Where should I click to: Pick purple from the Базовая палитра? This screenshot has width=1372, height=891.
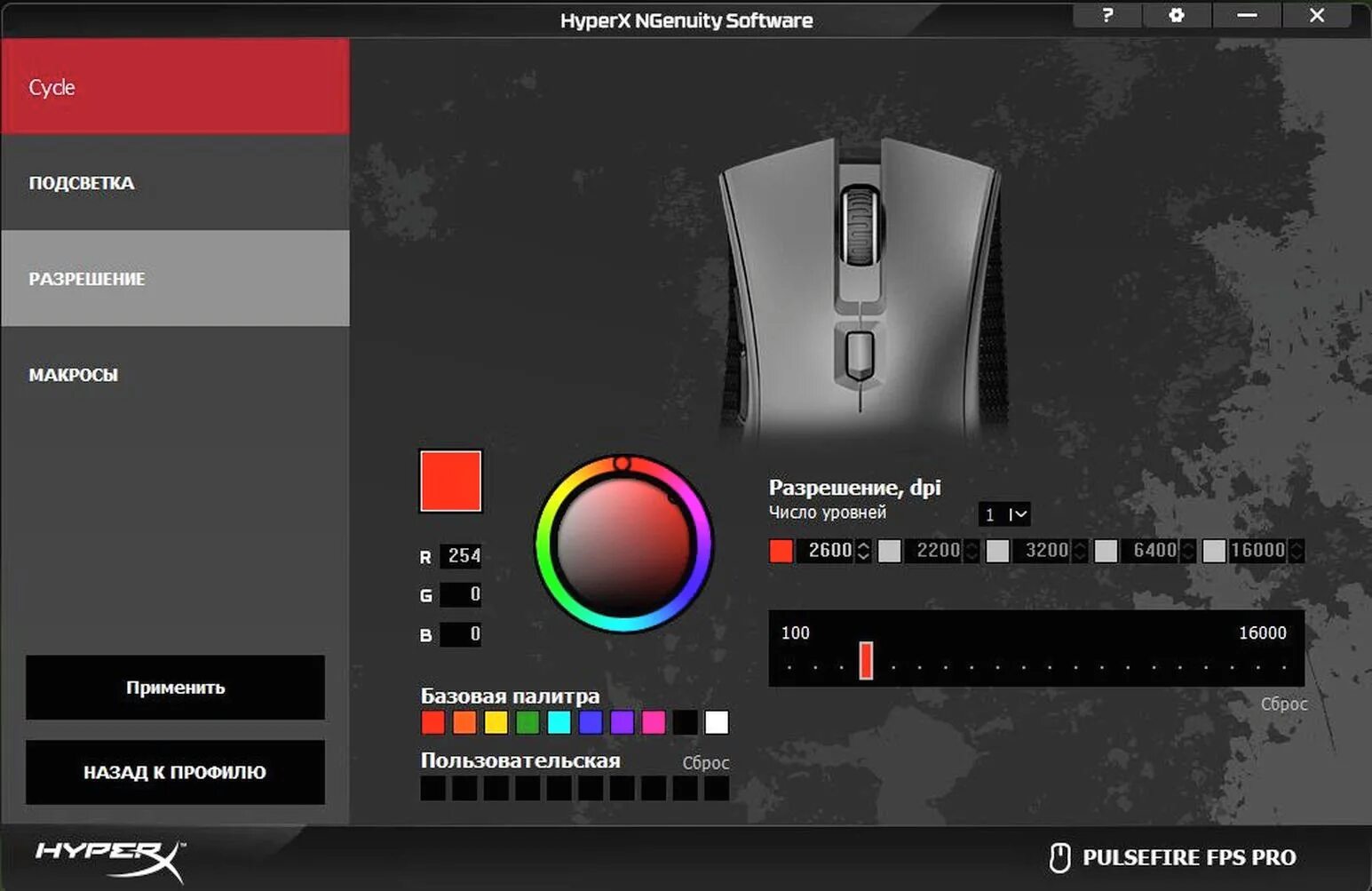(x=623, y=722)
